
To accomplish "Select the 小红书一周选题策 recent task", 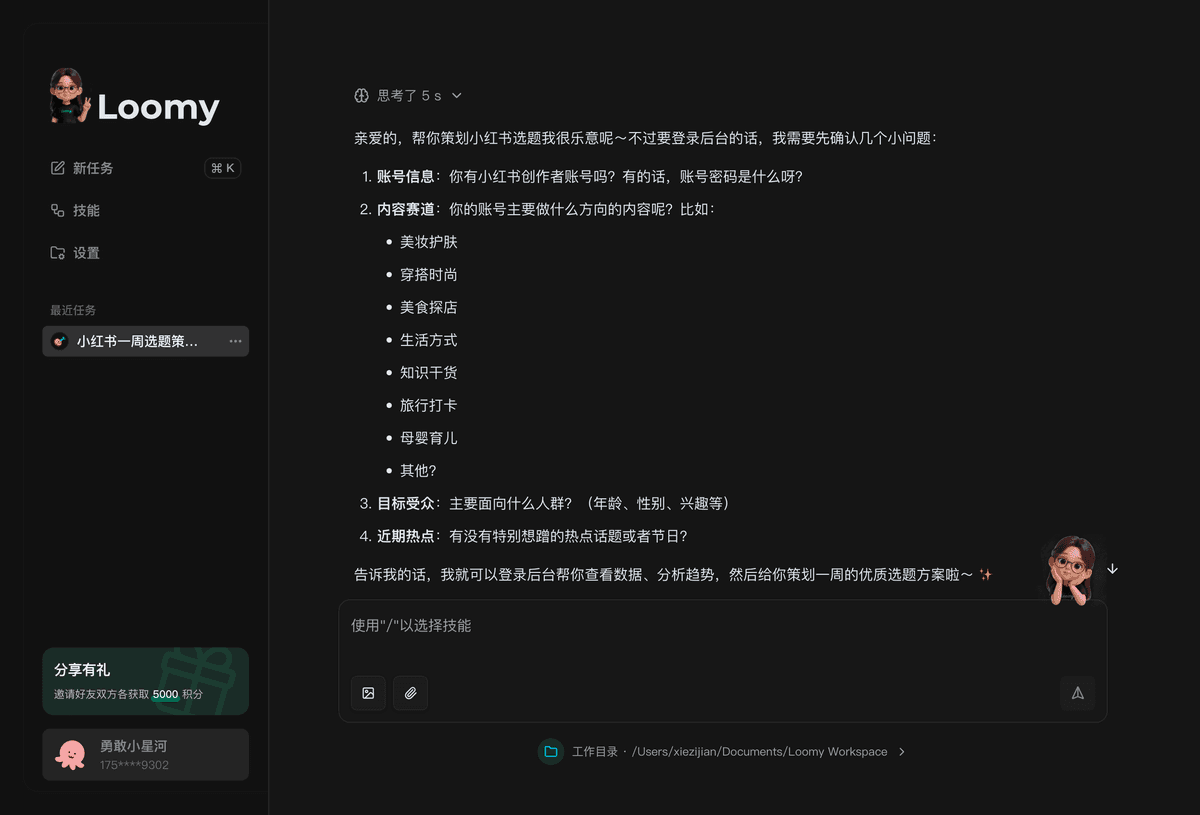I will [x=130, y=341].
